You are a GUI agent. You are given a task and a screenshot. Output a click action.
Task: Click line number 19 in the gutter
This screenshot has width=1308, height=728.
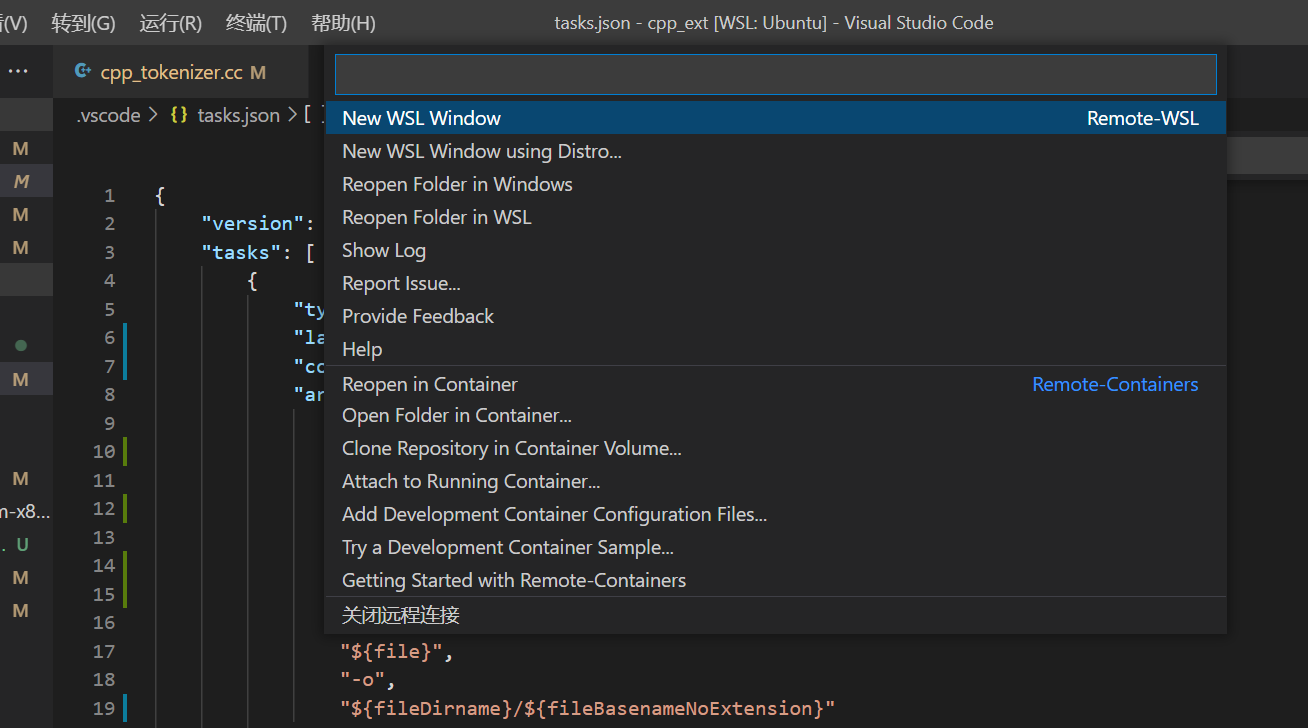click(x=104, y=709)
